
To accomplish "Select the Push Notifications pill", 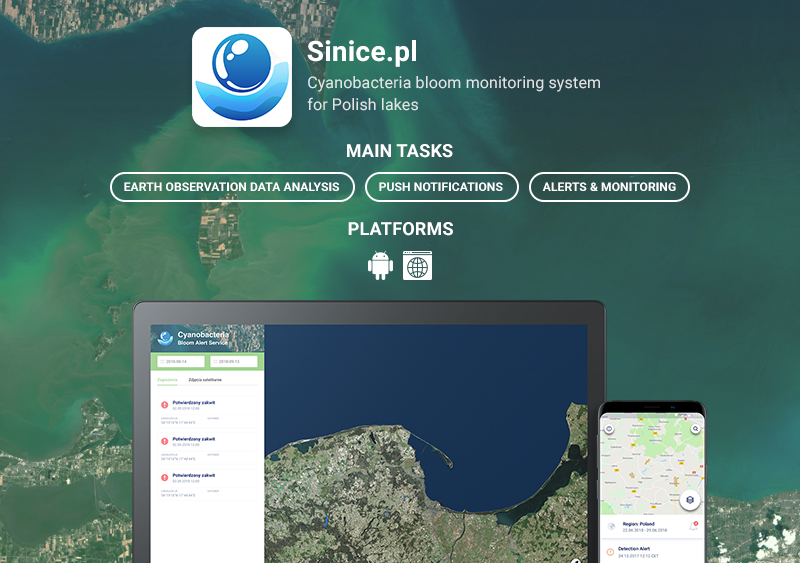I will tap(442, 187).
